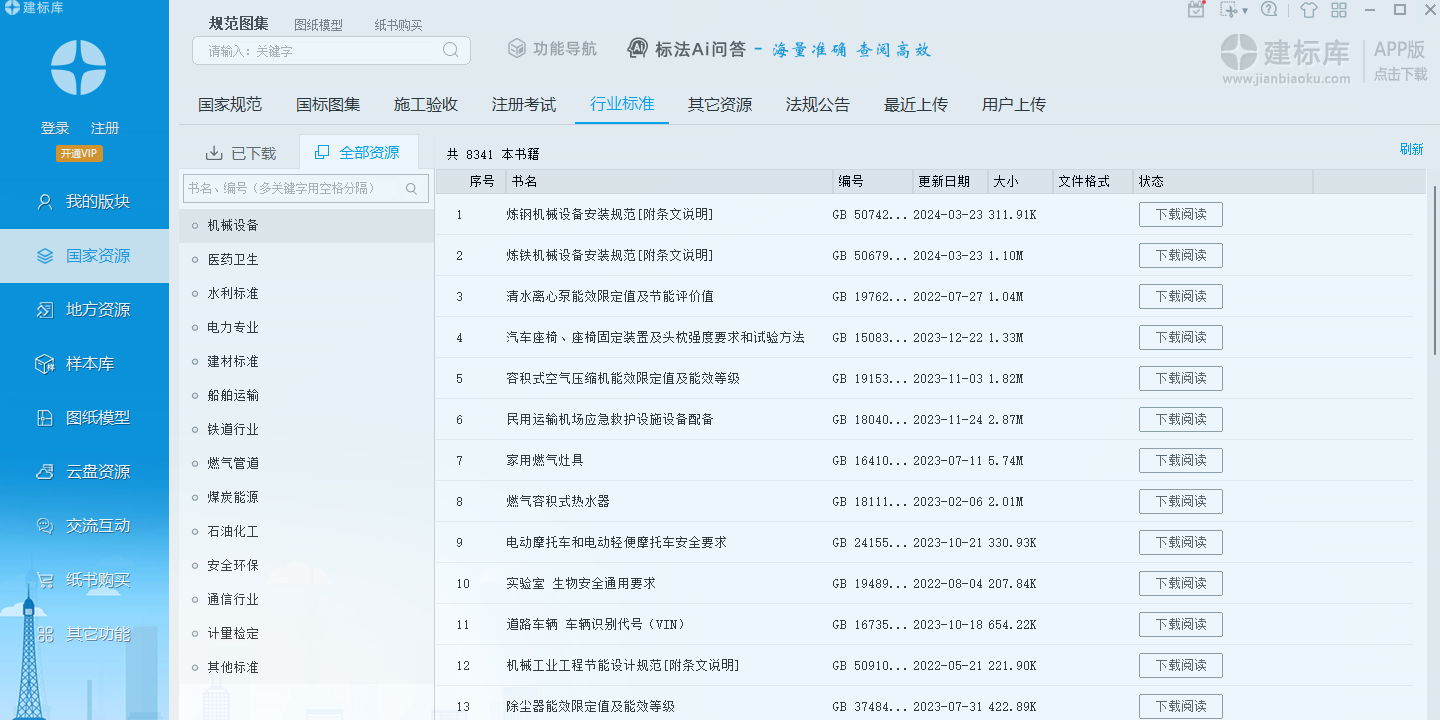Expand the screenshot tool dropdown arrow
The width and height of the screenshot is (1440, 720).
(1245, 11)
